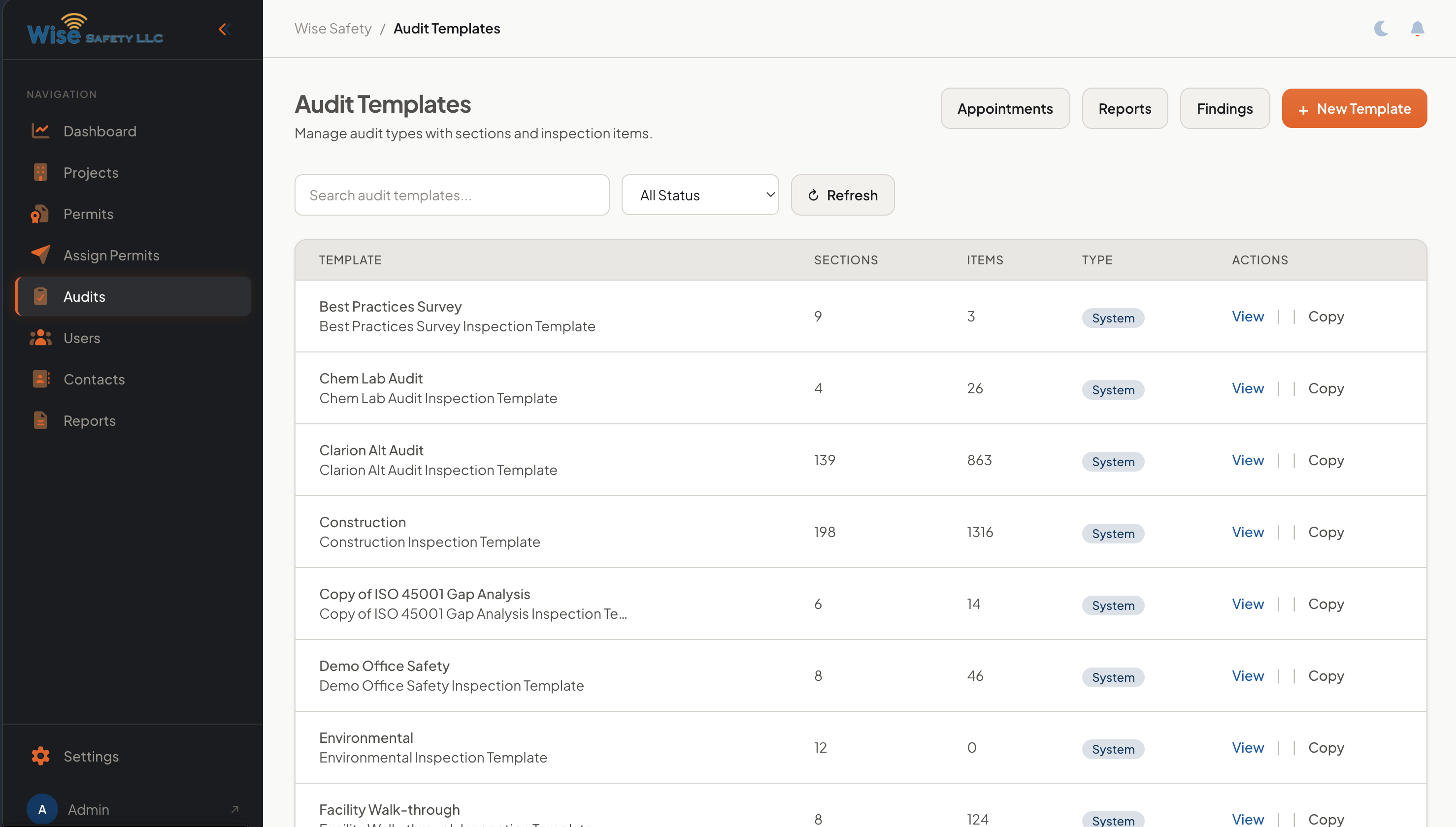Screen dimensions: 1456x827
Task: Open the Dashboard from the sidebar
Action: (99, 131)
